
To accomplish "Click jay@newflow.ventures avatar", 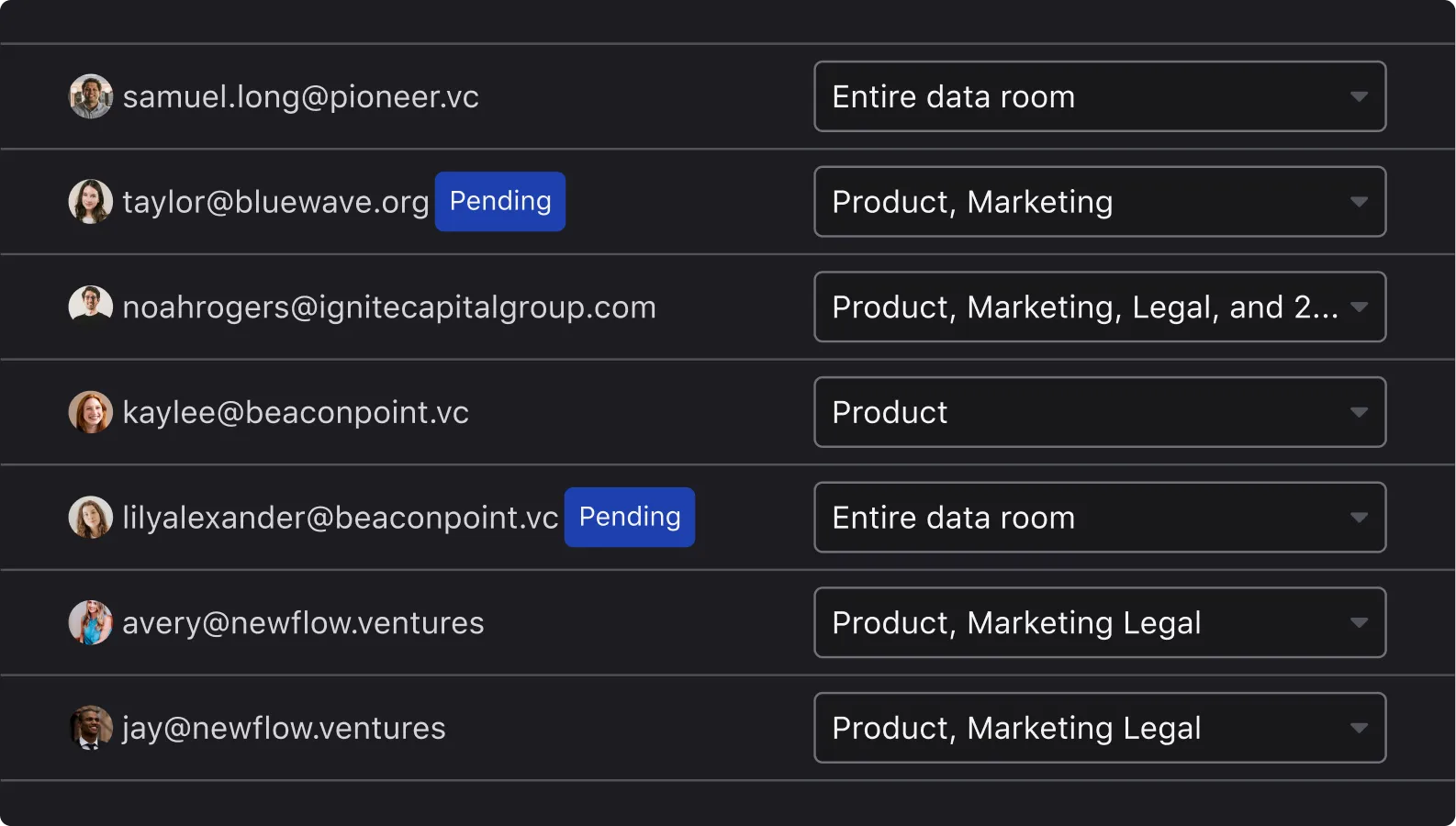I will click(91, 728).
